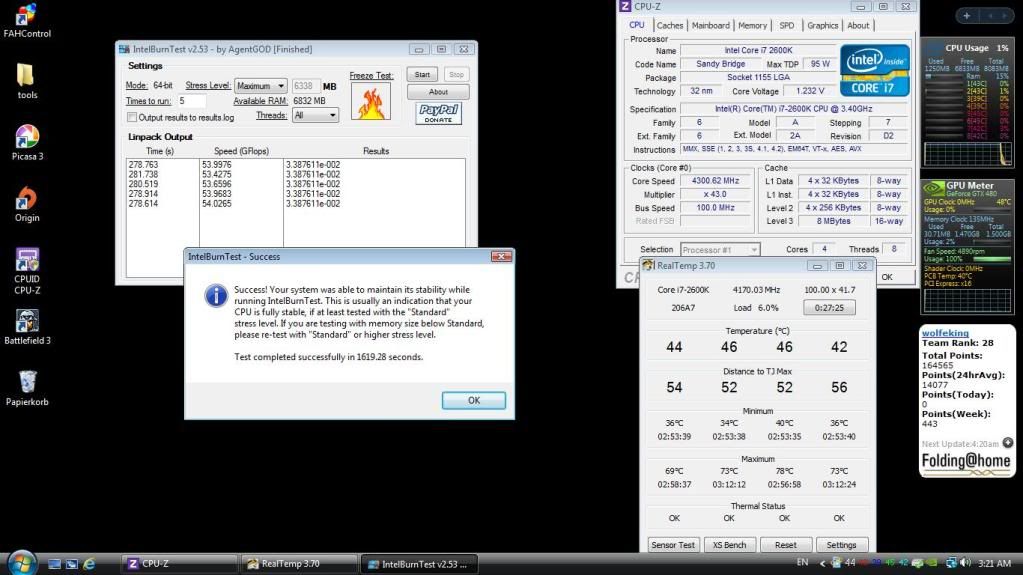Click the IntelBurnTest flame Freeze Test image
1023x575 pixels.
click(371, 101)
